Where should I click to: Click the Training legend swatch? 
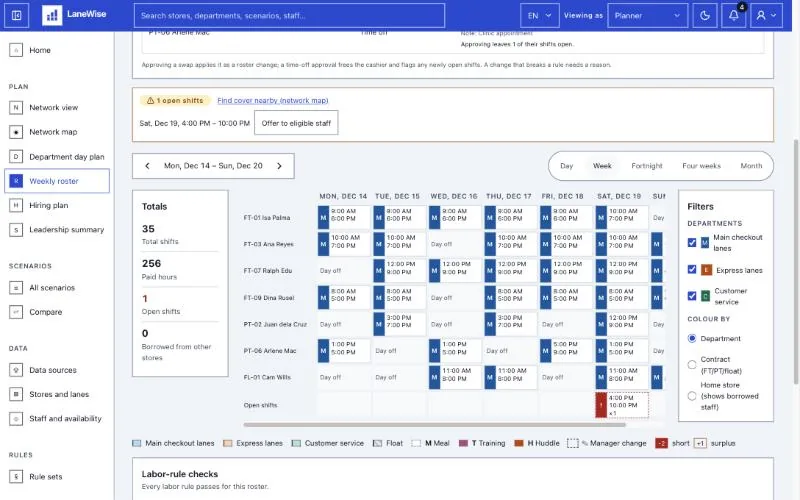(x=463, y=443)
